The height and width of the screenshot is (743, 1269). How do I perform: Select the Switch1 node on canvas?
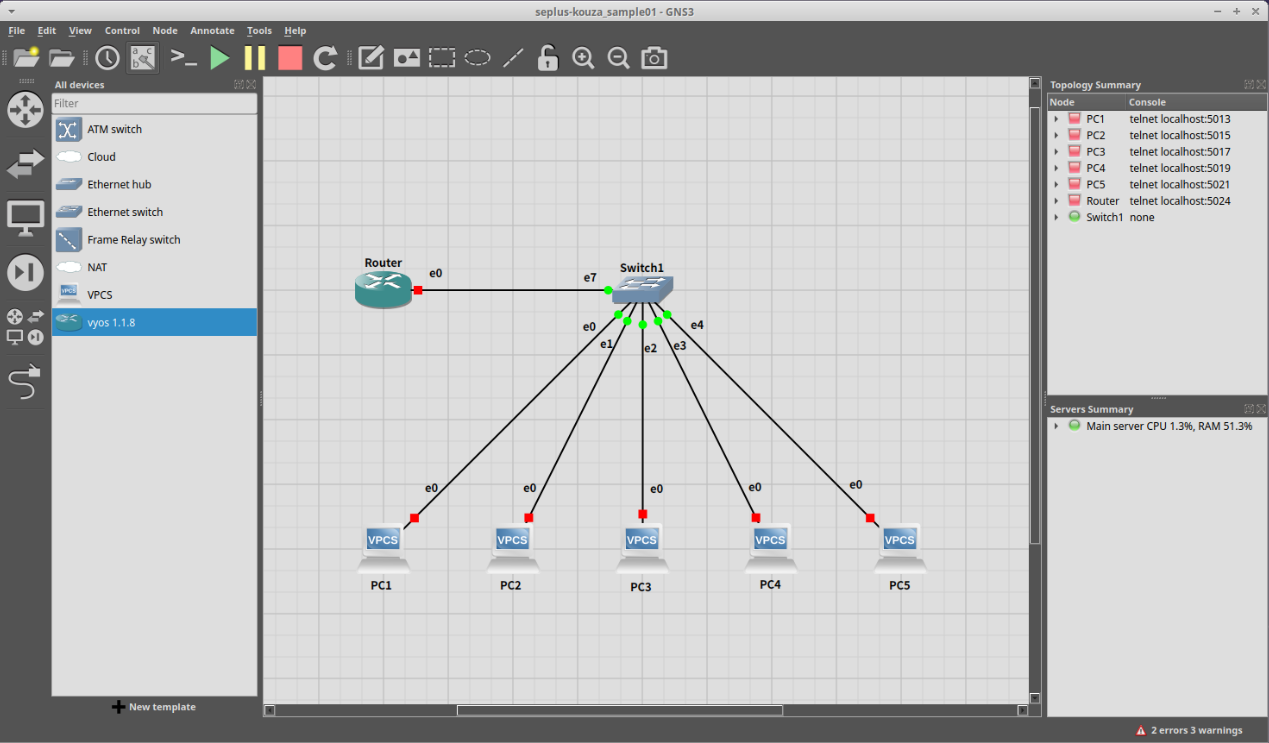(x=642, y=289)
